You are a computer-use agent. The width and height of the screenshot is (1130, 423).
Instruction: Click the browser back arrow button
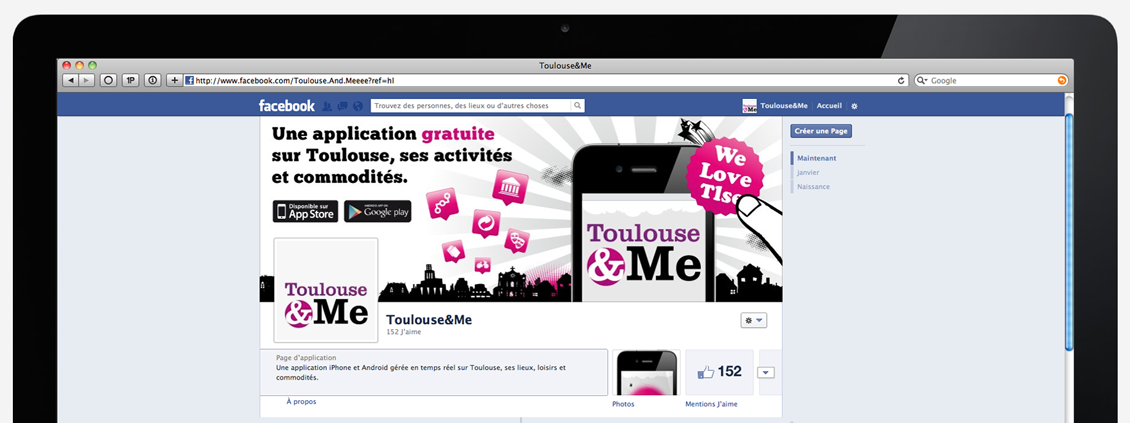coord(70,81)
